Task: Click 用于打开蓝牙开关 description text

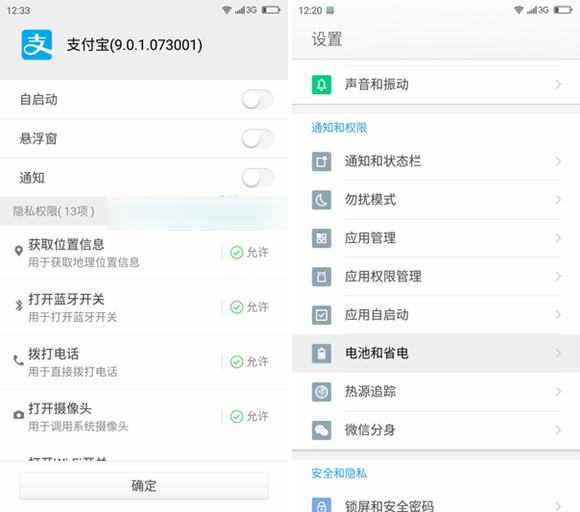Action: click(x=73, y=317)
